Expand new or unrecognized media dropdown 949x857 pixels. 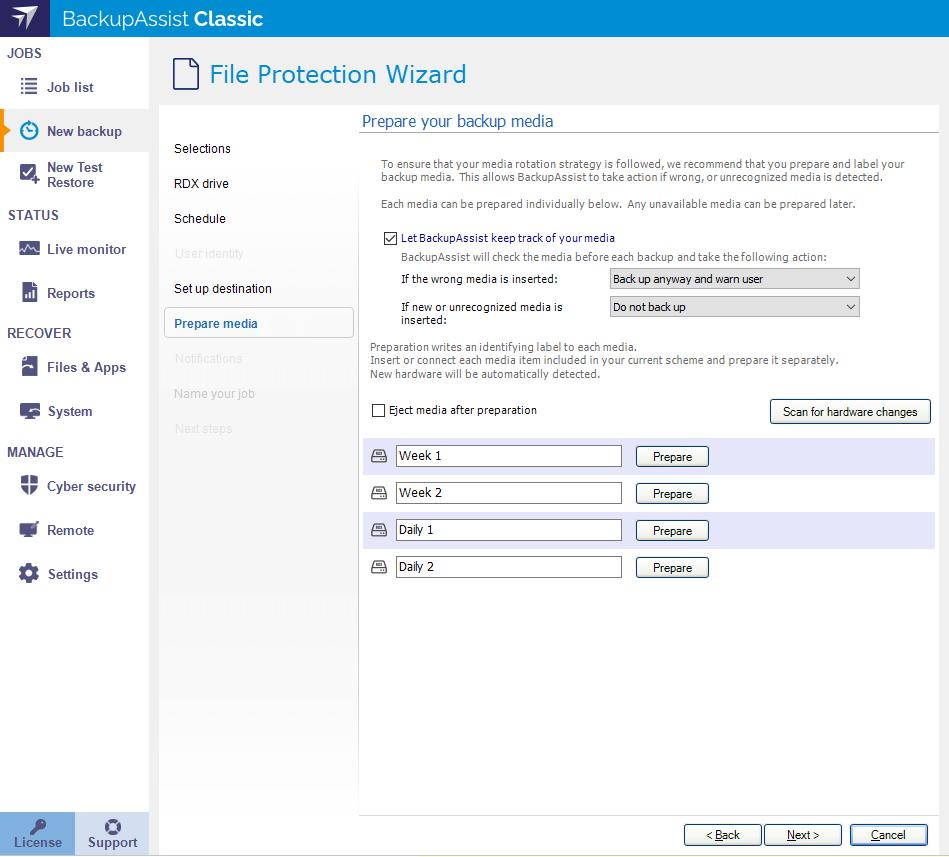pyautogui.click(x=734, y=307)
